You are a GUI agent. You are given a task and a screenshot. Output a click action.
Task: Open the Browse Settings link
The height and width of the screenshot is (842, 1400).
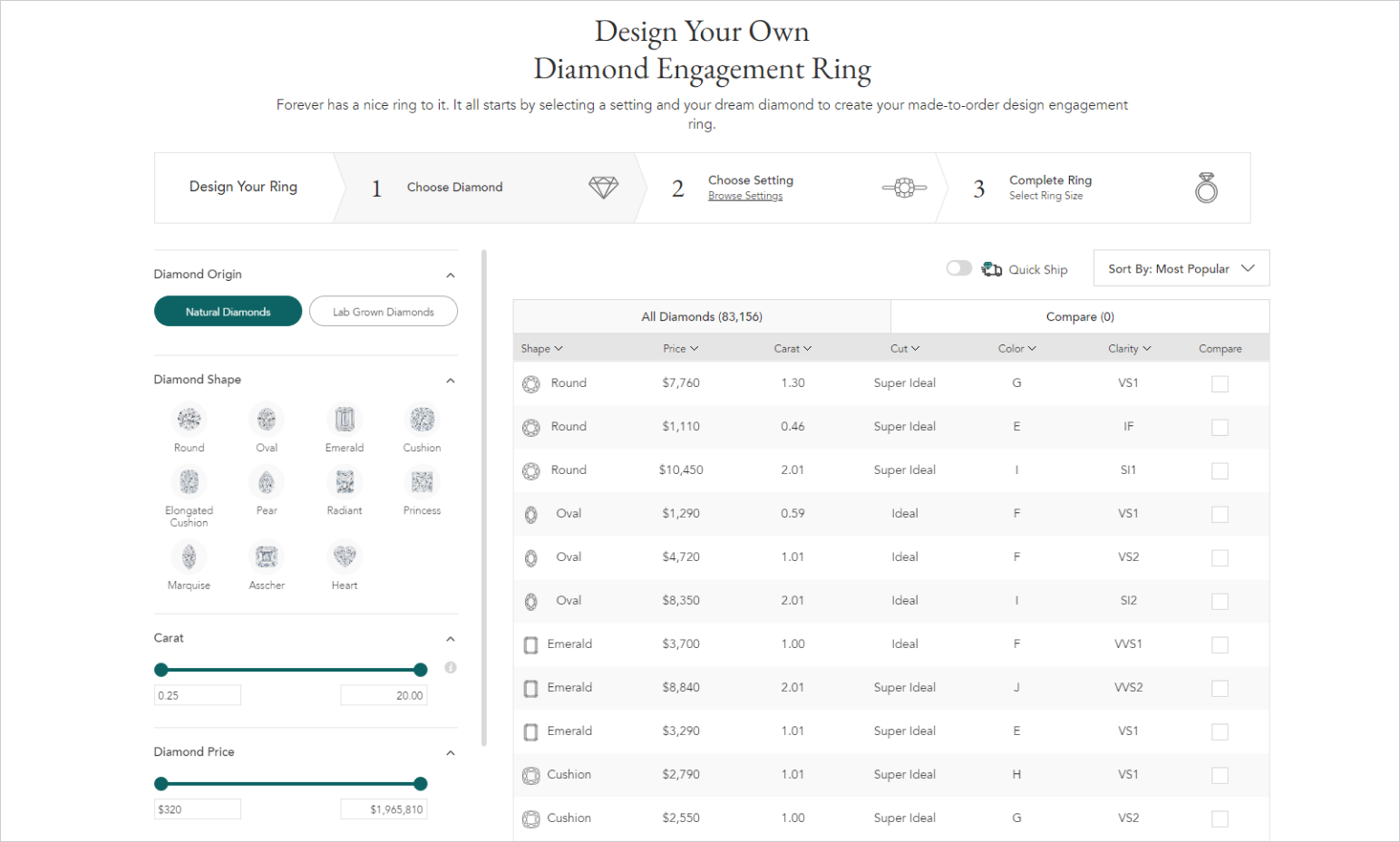pyautogui.click(x=745, y=196)
